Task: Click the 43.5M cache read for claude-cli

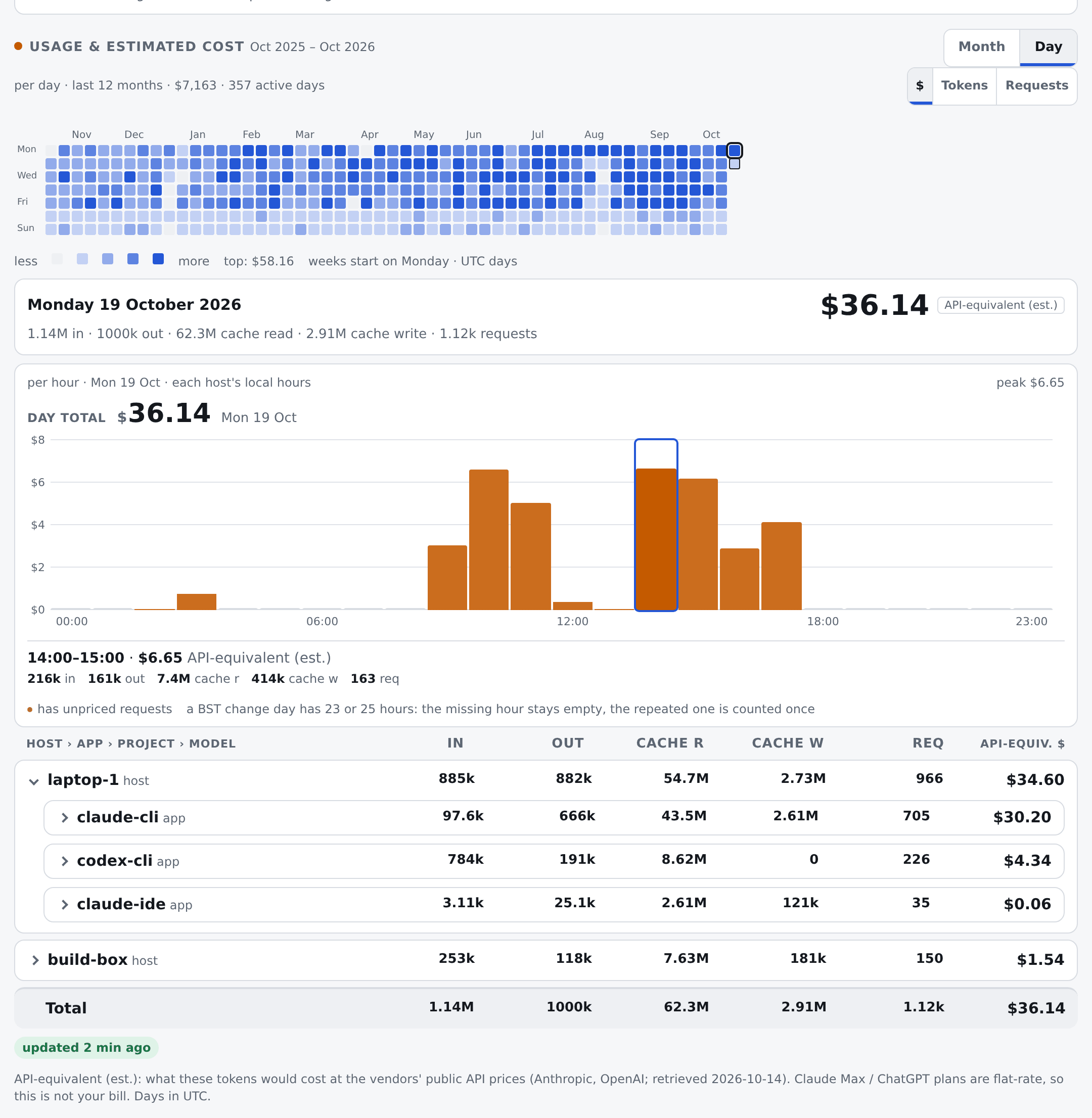Action: (684, 816)
